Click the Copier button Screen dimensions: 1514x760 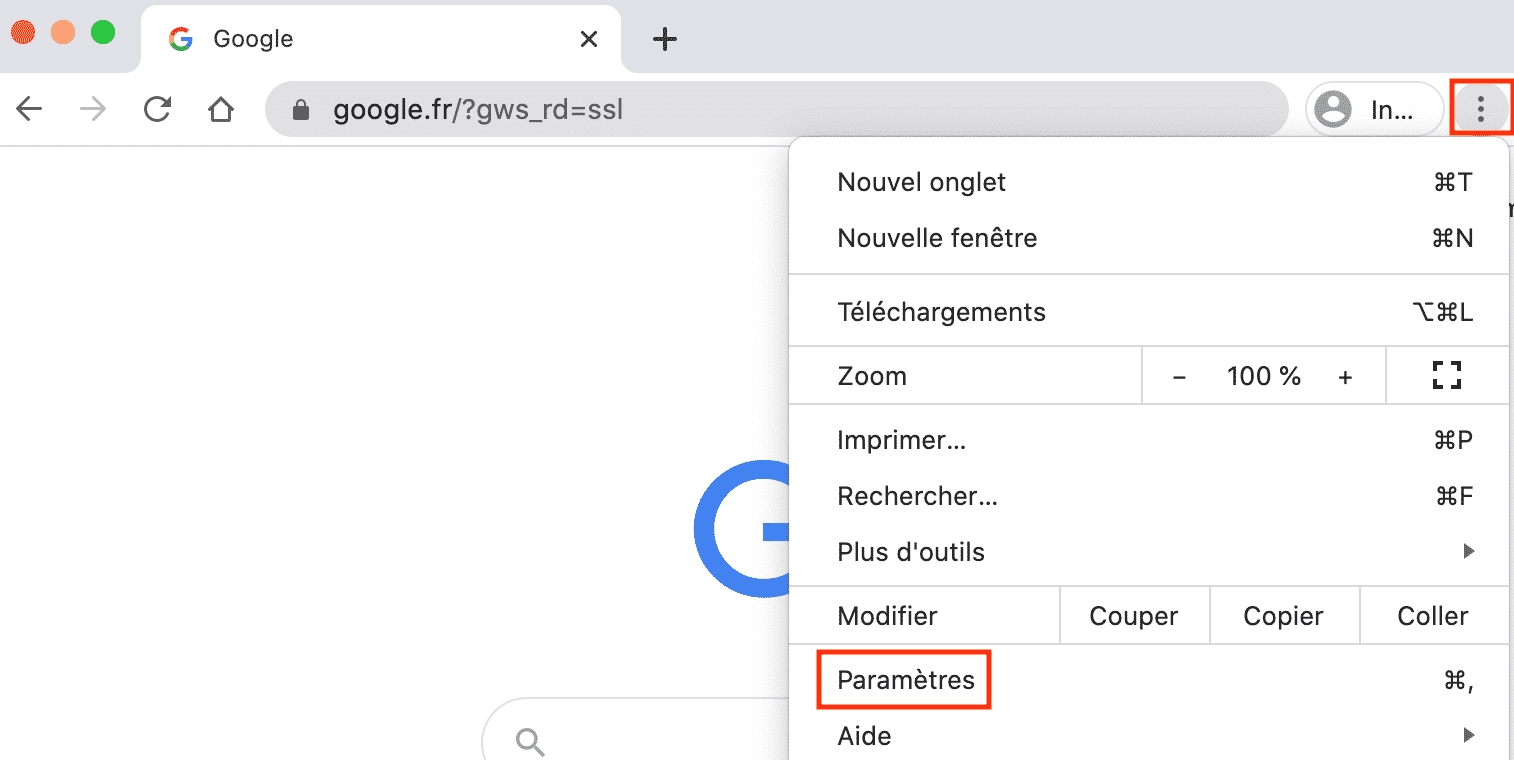[x=1284, y=615]
